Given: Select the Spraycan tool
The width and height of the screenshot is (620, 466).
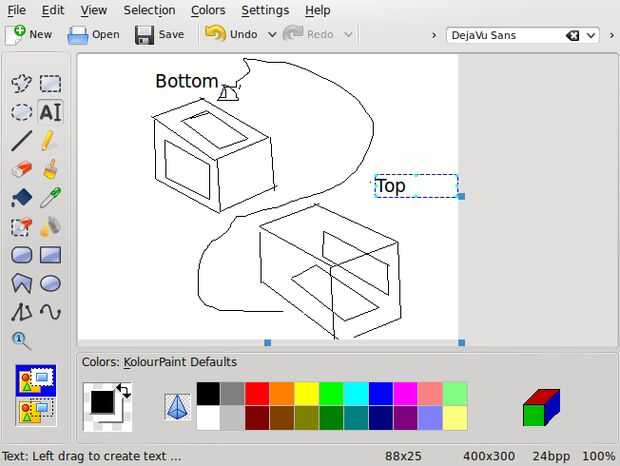Looking at the screenshot, I should click(x=49, y=227).
